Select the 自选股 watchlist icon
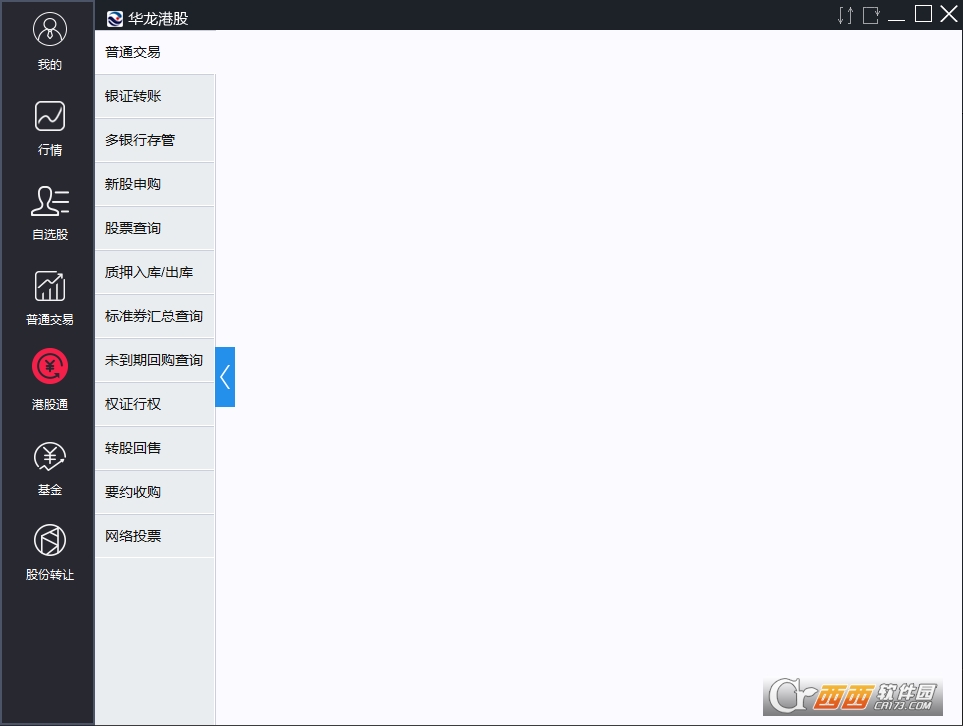The image size is (963, 726). 50,201
